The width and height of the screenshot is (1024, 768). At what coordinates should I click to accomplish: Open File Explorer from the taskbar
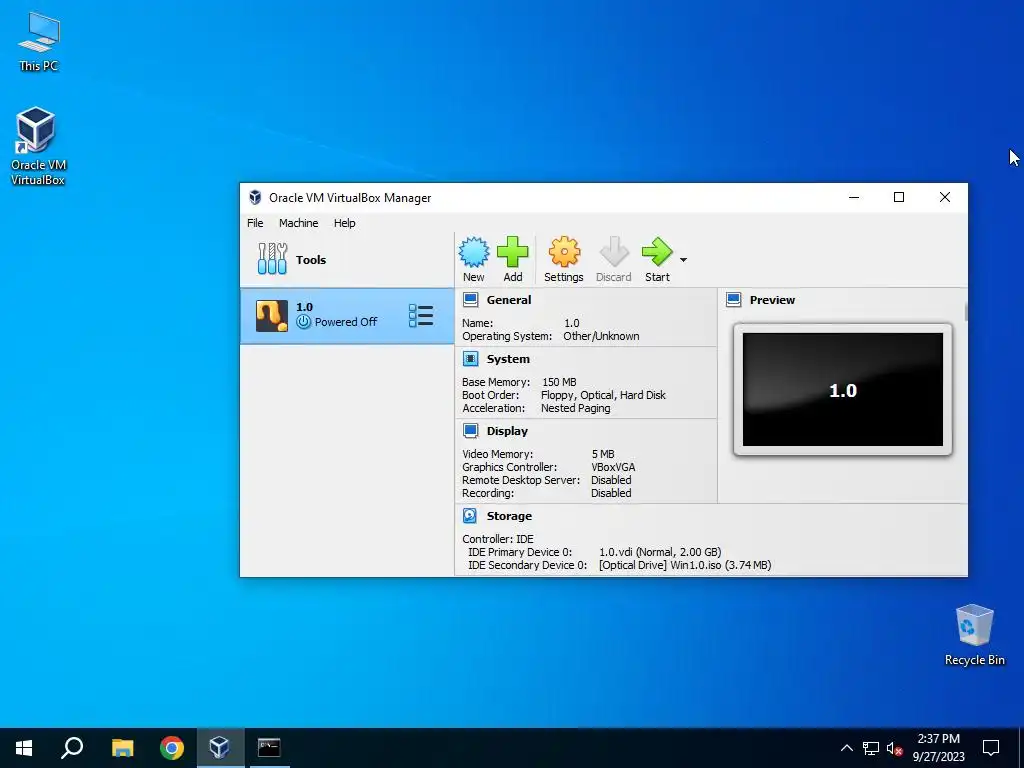[x=122, y=748]
